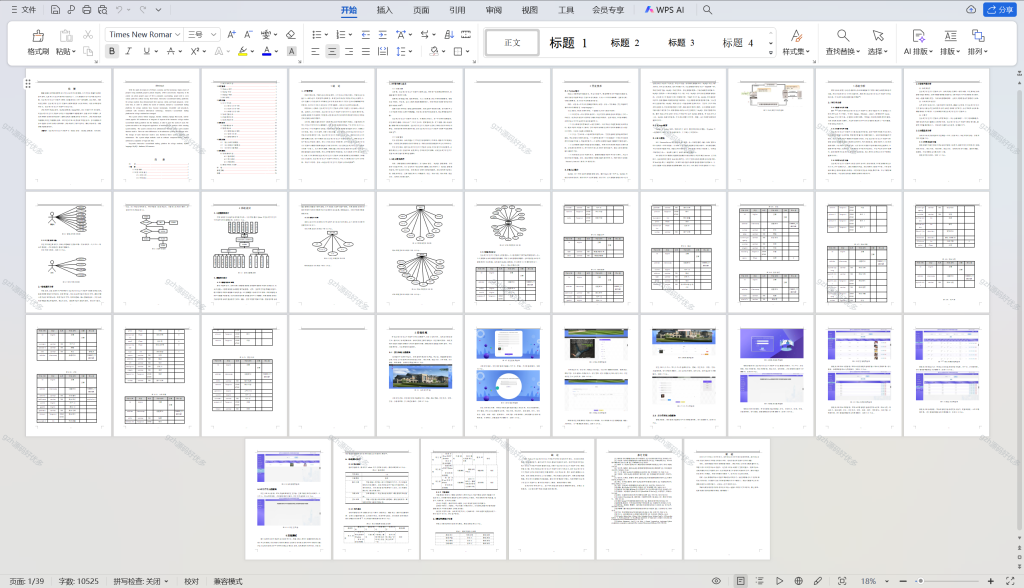Click the fullscreen icon in the status bar
The height and width of the screenshot is (588, 1024).
1010,581
